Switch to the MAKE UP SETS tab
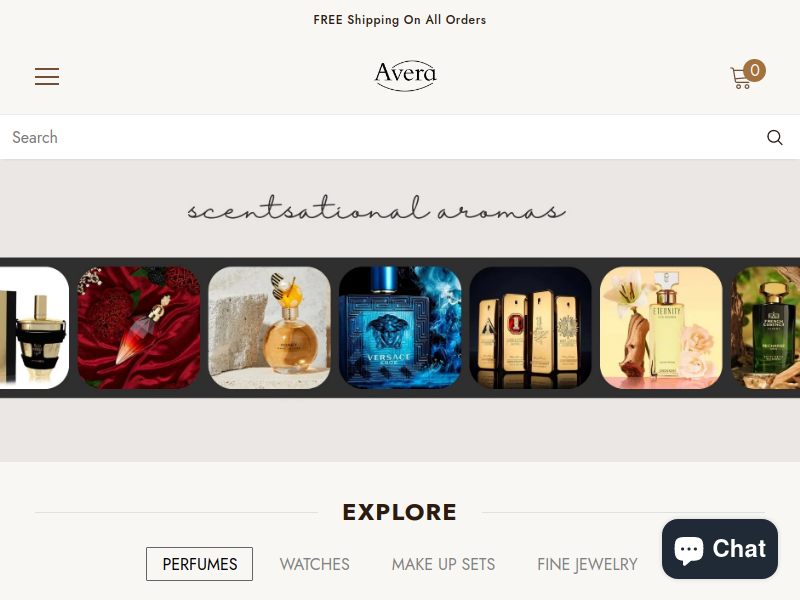 coord(443,564)
